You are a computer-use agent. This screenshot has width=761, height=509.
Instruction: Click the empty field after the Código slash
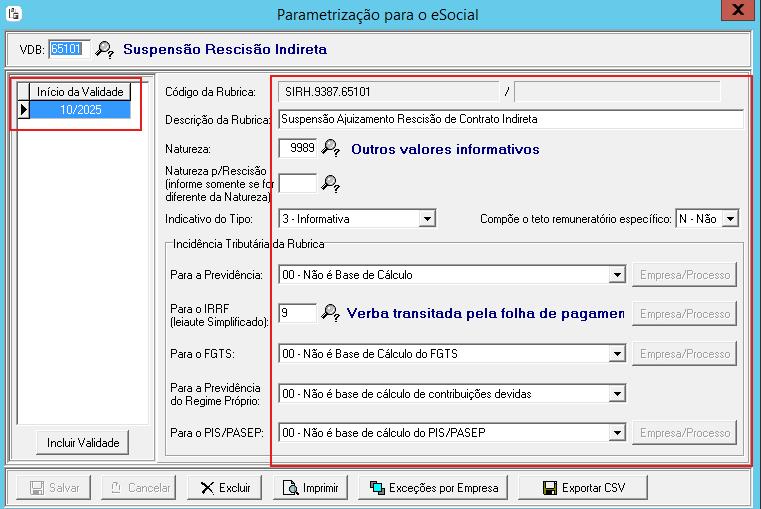pos(617,92)
